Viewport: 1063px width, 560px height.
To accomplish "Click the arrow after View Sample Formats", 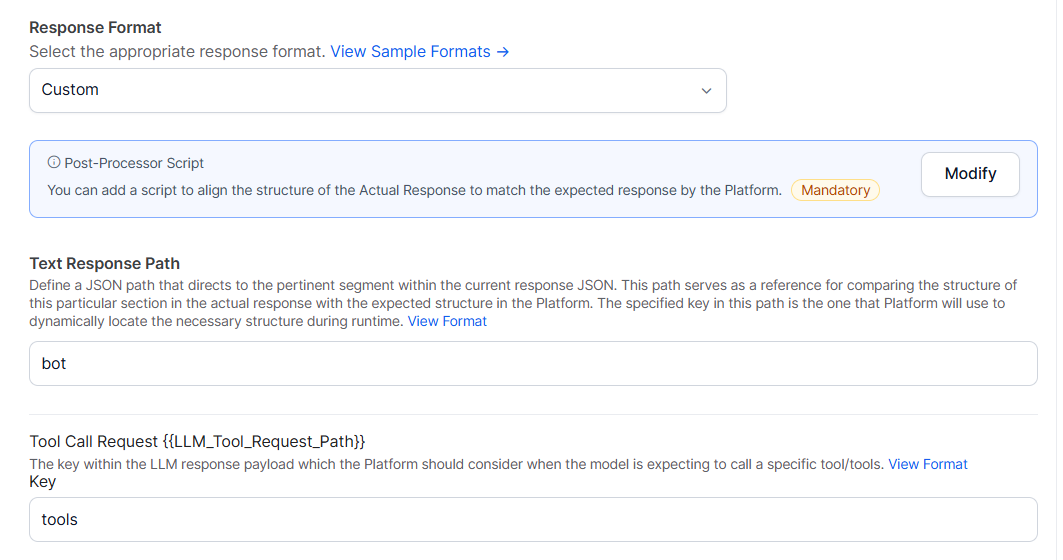I will pyautogui.click(x=503, y=51).
